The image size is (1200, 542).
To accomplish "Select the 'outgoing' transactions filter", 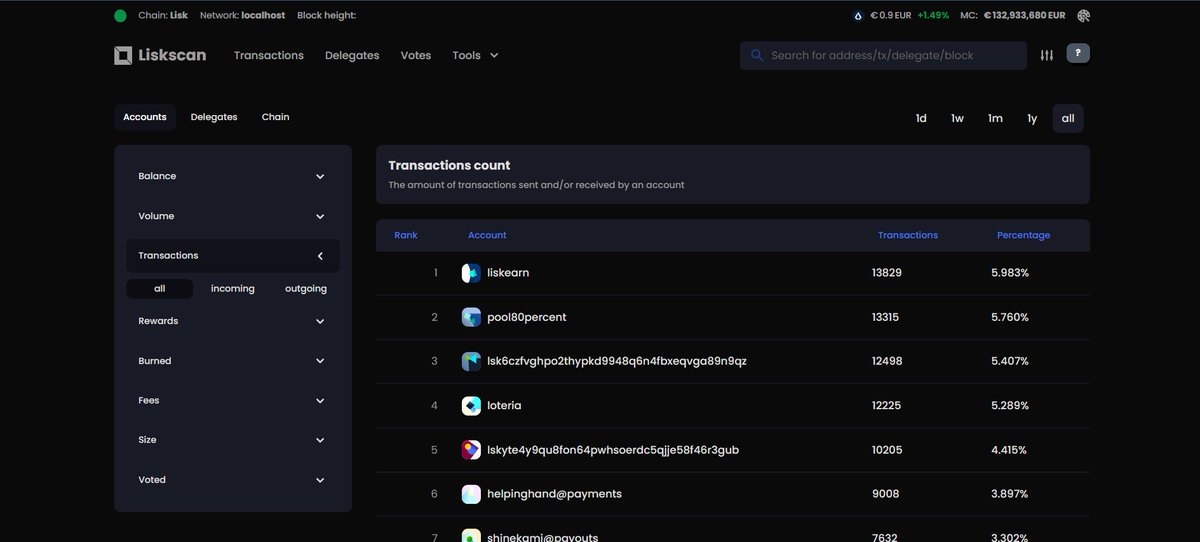I will pos(306,289).
